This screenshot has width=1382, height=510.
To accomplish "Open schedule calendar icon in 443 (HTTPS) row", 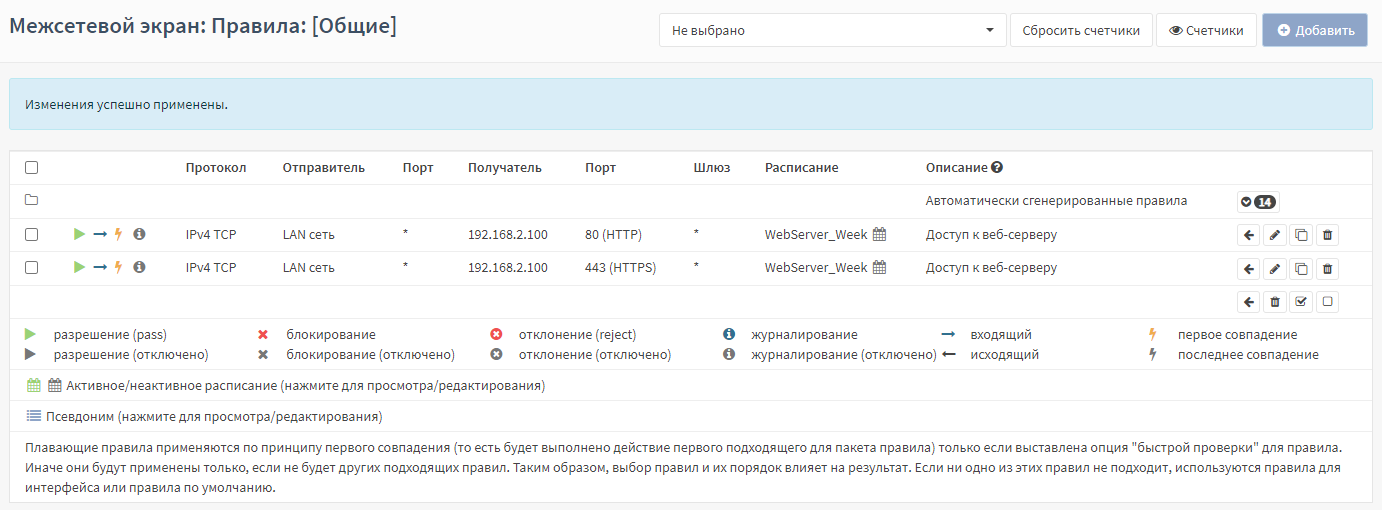I will pyautogui.click(x=880, y=268).
